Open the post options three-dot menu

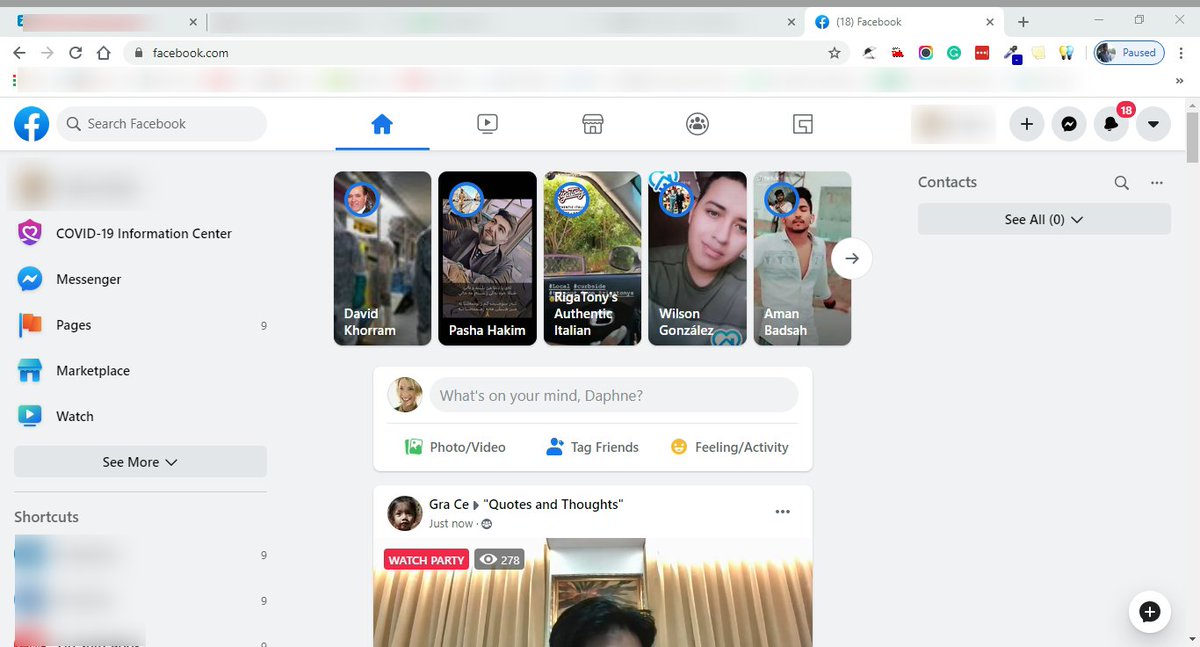783,512
